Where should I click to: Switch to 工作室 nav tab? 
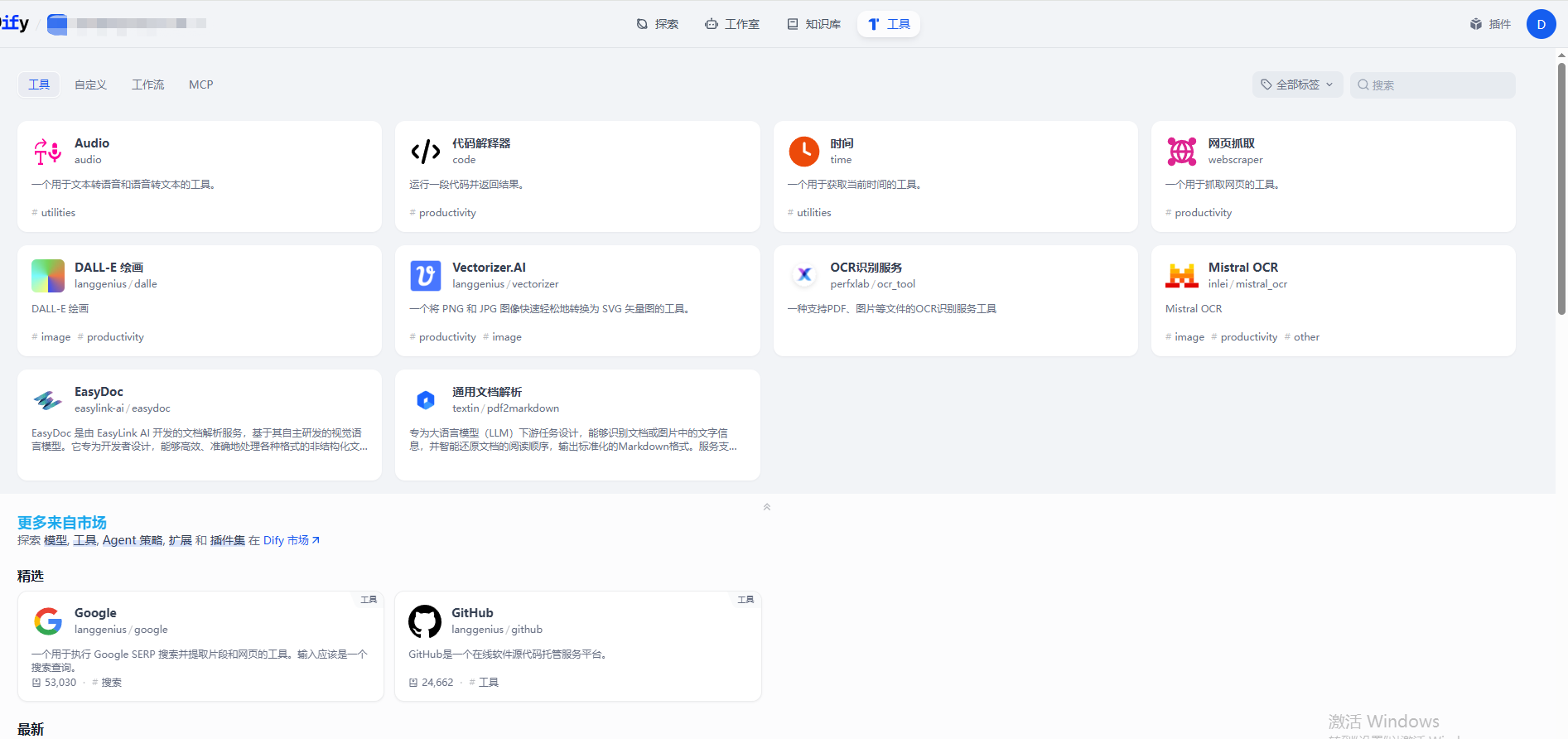click(x=732, y=24)
